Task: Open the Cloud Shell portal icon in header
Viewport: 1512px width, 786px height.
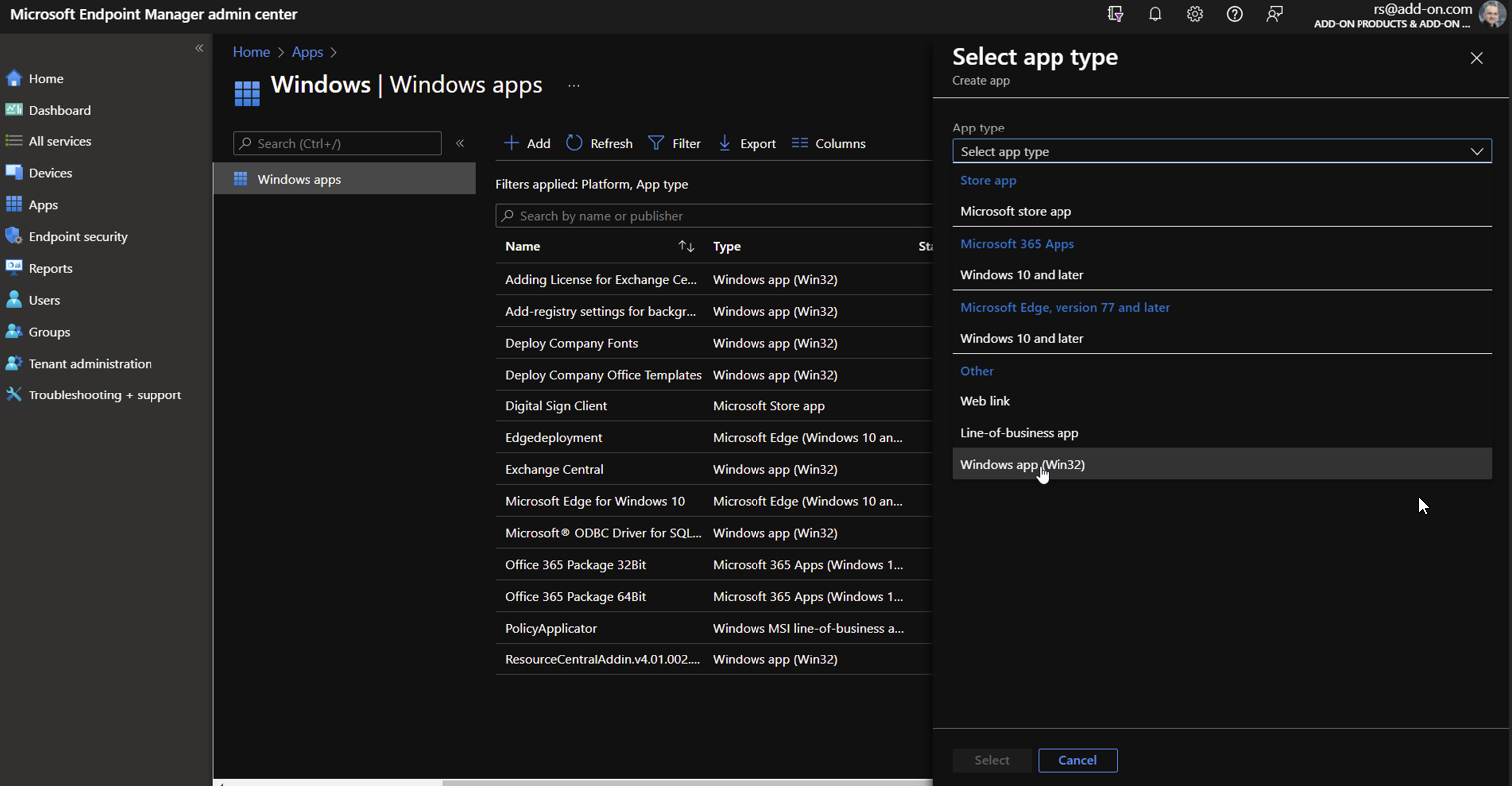Action: [x=1115, y=14]
